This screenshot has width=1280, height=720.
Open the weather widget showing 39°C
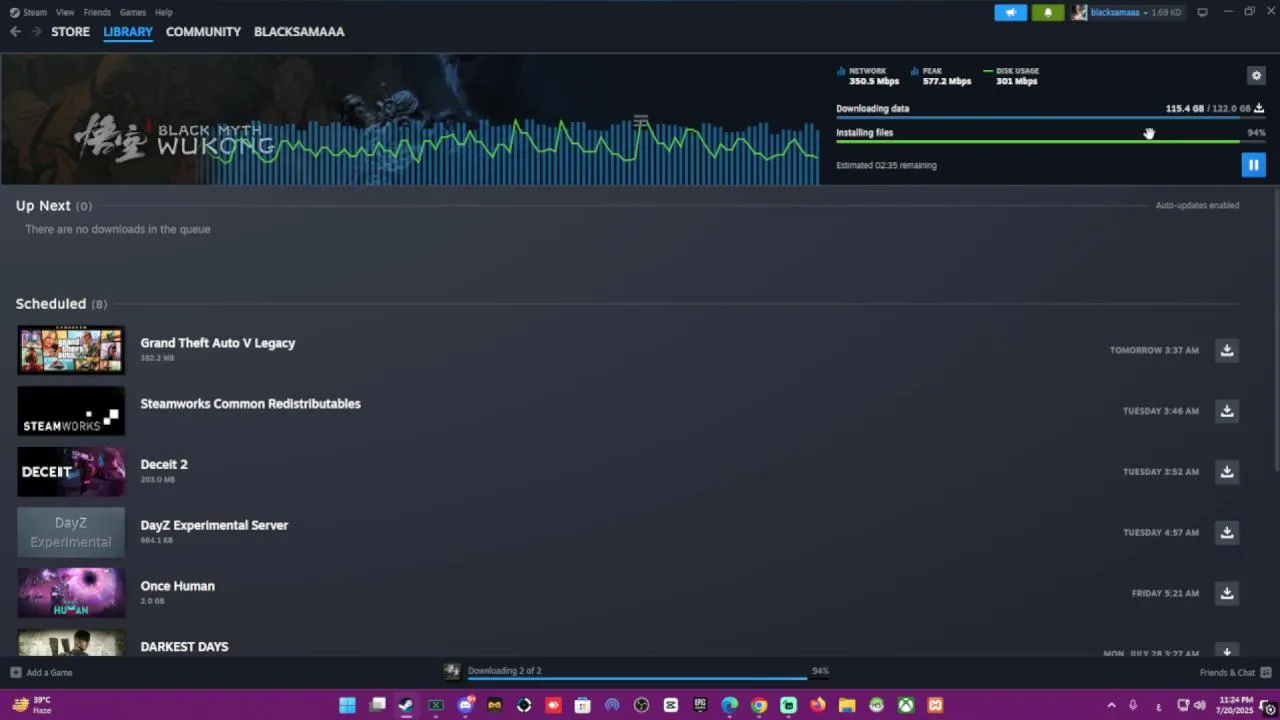30,705
